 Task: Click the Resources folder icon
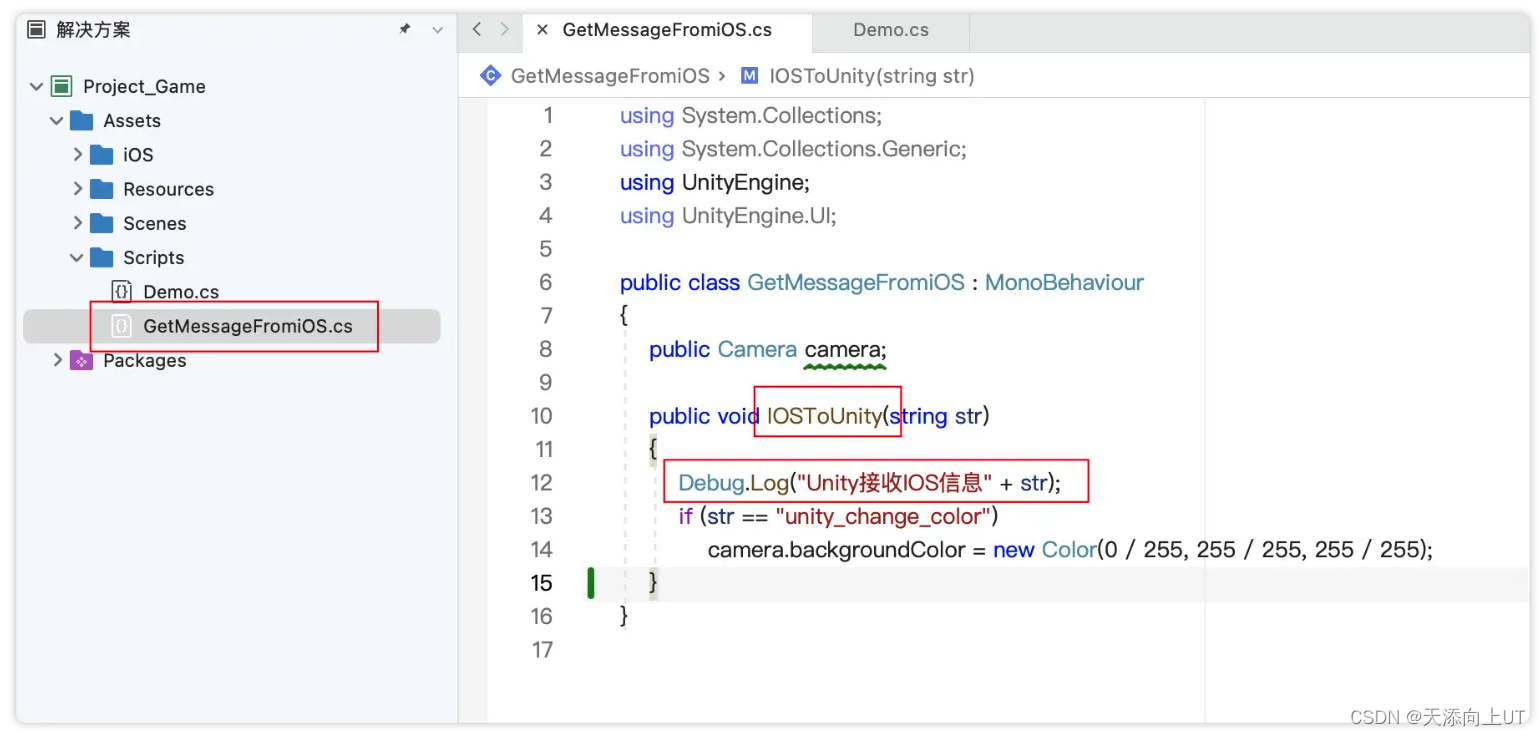(102, 189)
